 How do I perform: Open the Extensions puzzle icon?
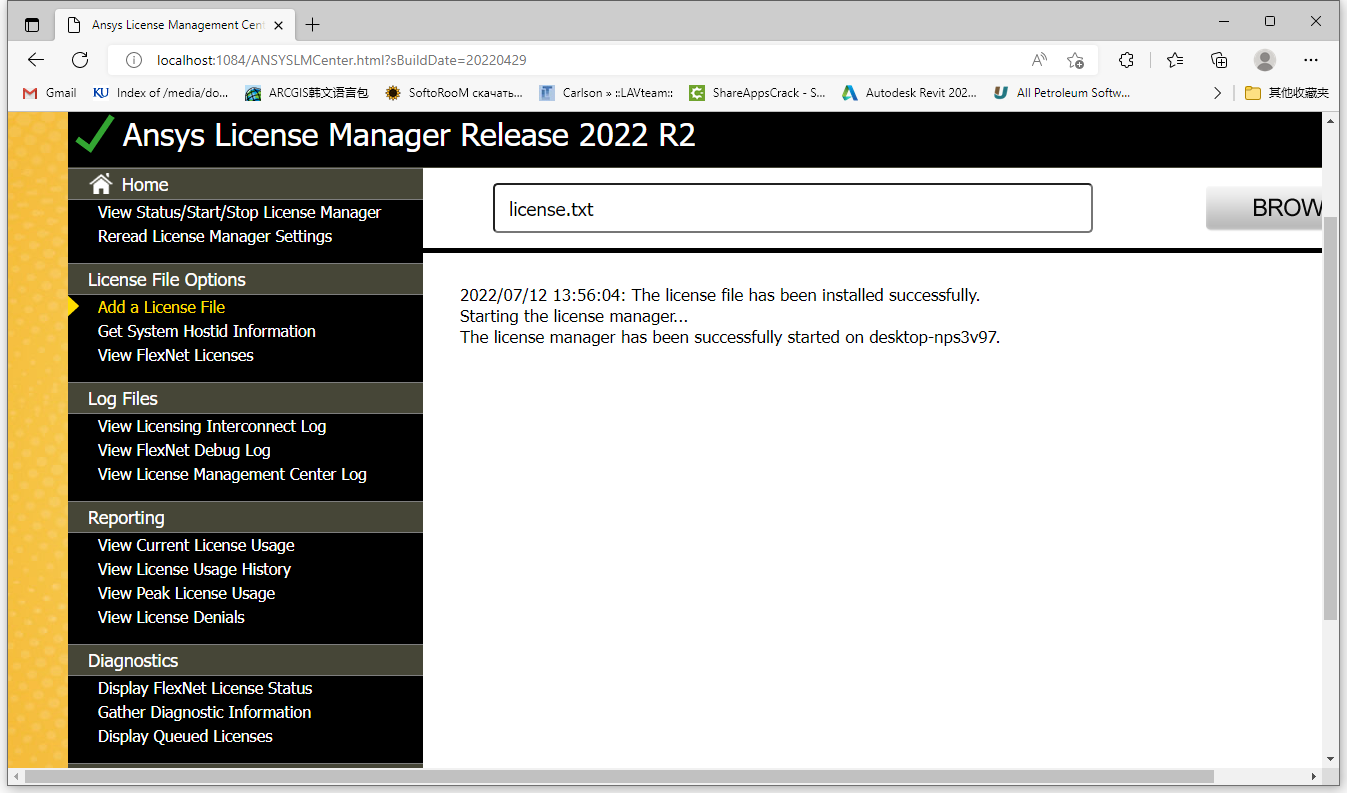pyautogui.click(x=1126, y=60)
